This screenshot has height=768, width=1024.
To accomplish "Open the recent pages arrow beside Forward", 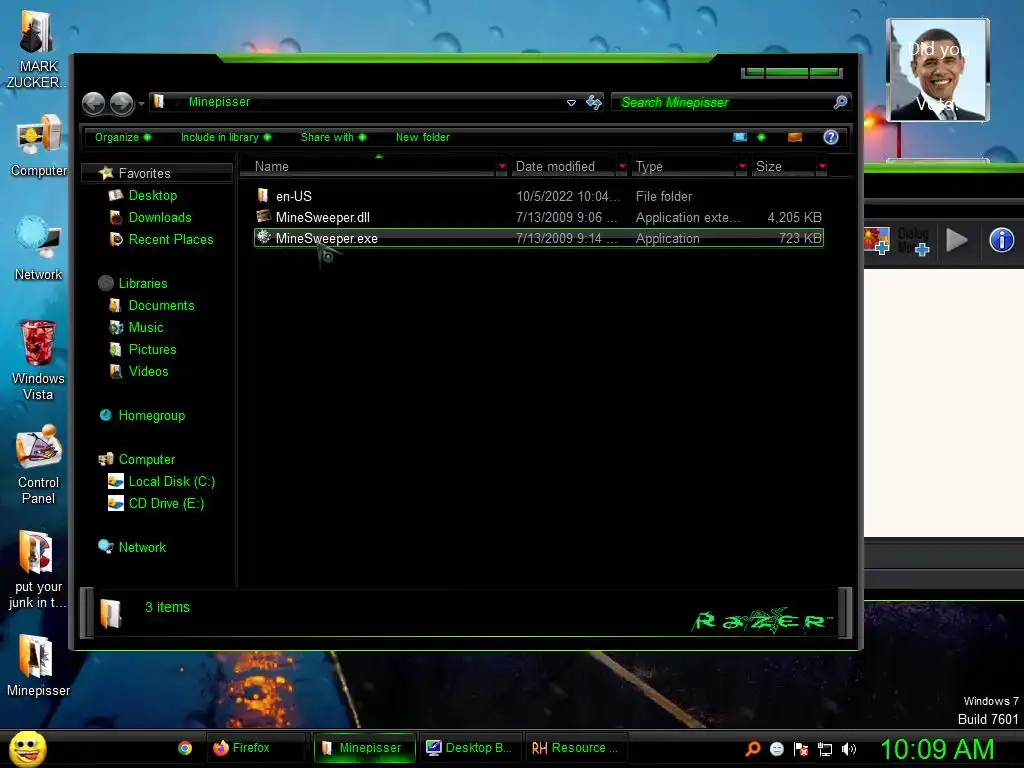I will tap(141, 104).
